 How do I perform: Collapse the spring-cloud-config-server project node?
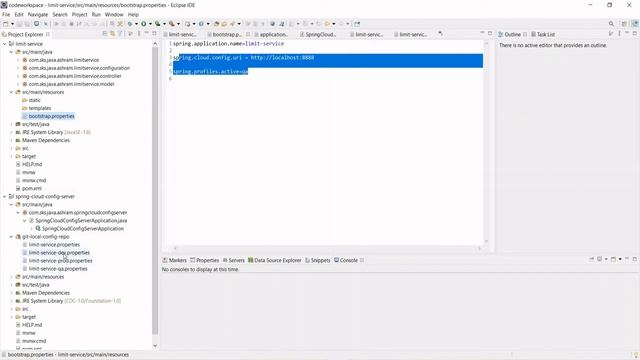point(4,196)
